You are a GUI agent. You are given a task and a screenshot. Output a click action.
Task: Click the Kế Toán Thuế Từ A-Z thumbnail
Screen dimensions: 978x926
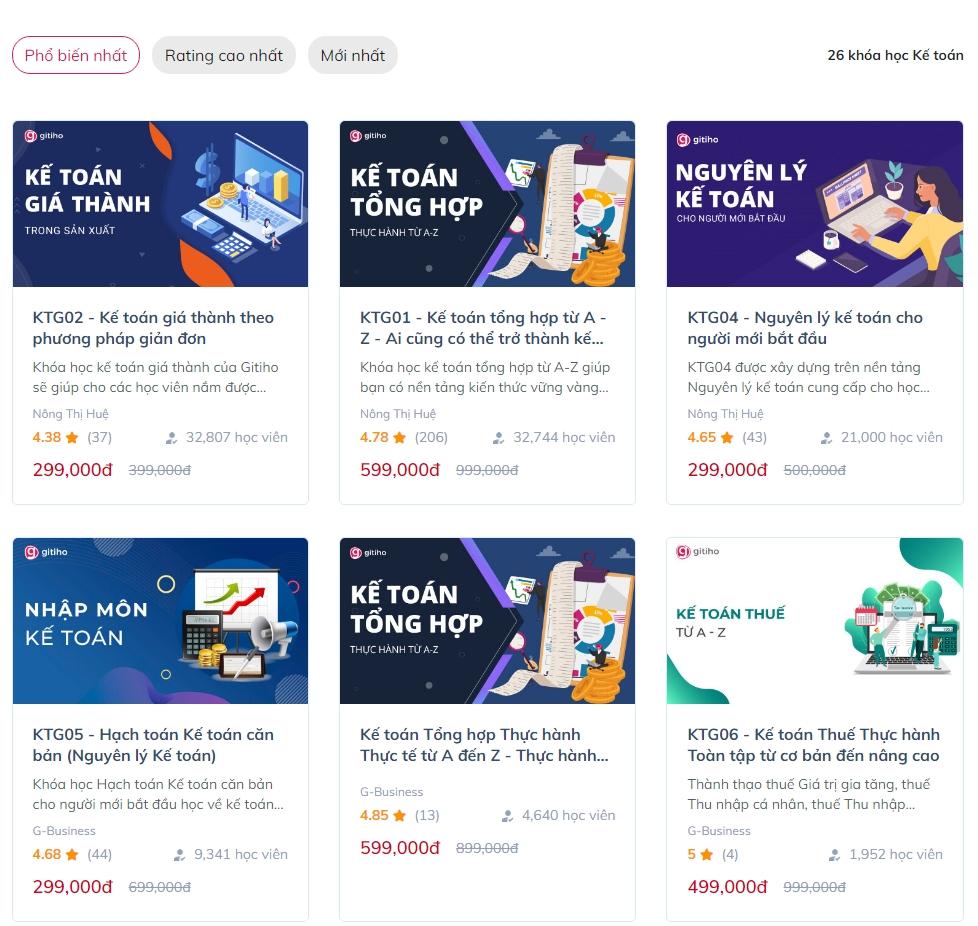point(815,621)
